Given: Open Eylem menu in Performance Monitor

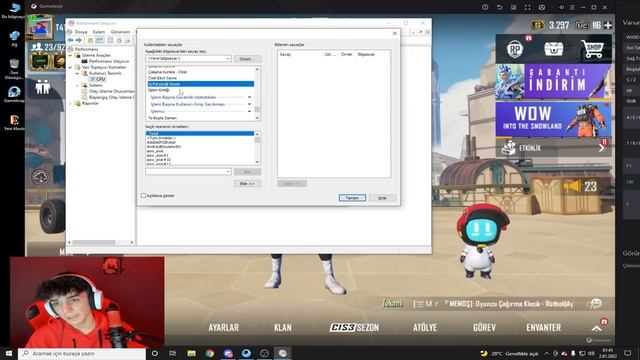Looking at the screenshot, I should tap(99, 32).
